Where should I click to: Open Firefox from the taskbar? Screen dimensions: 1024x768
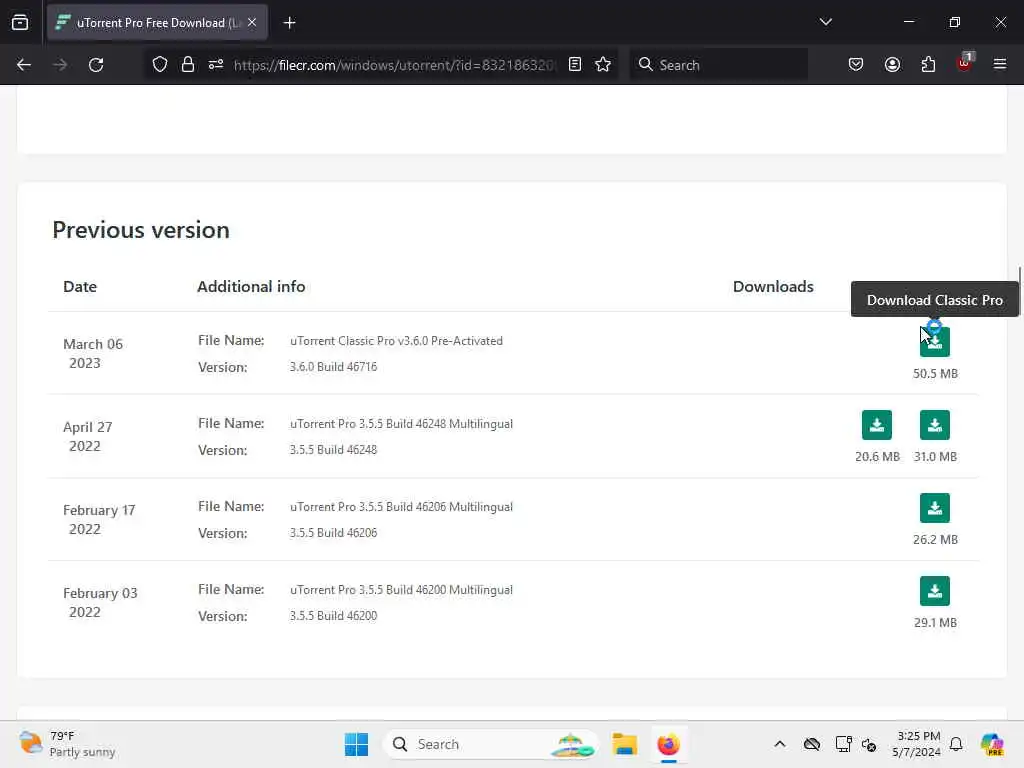668,744
